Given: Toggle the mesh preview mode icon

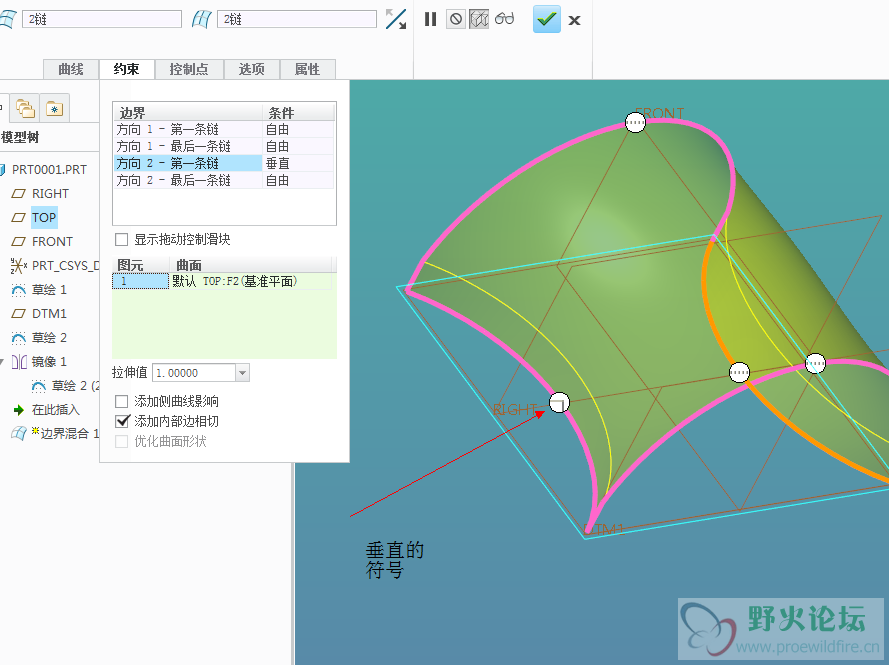Looking at the screenshot, I should point(479,19).
